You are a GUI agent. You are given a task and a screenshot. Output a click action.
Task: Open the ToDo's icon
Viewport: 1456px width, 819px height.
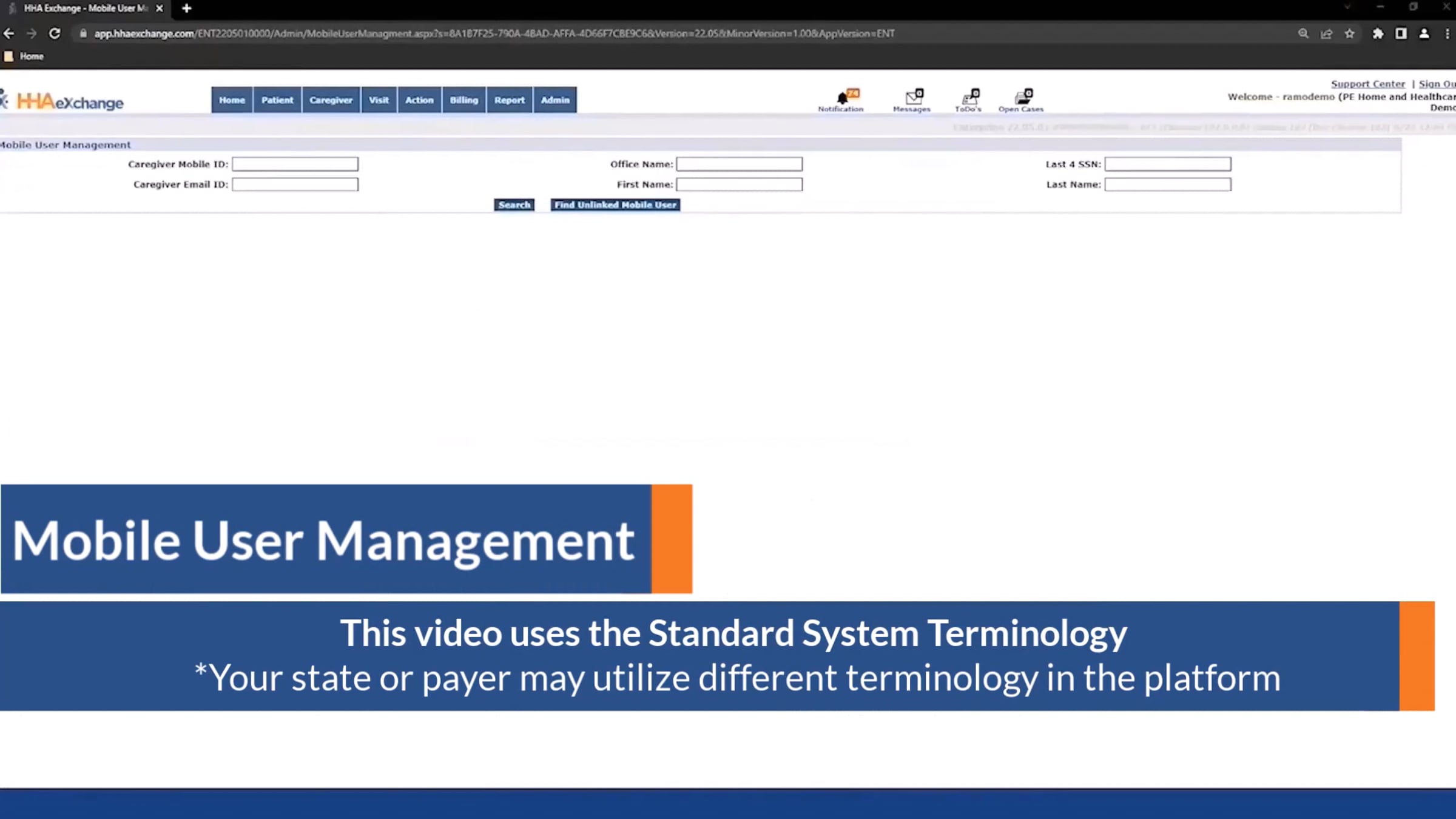tap(969, 98)
